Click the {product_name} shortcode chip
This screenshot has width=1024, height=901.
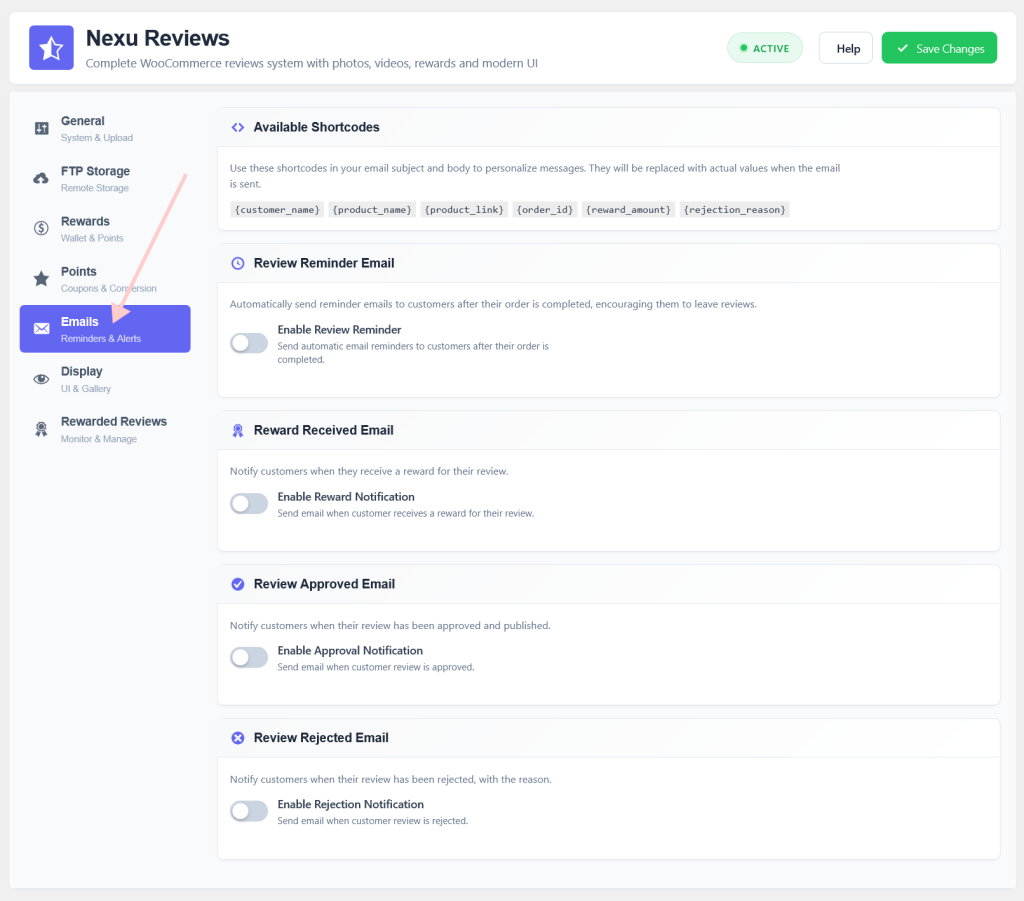372,210
